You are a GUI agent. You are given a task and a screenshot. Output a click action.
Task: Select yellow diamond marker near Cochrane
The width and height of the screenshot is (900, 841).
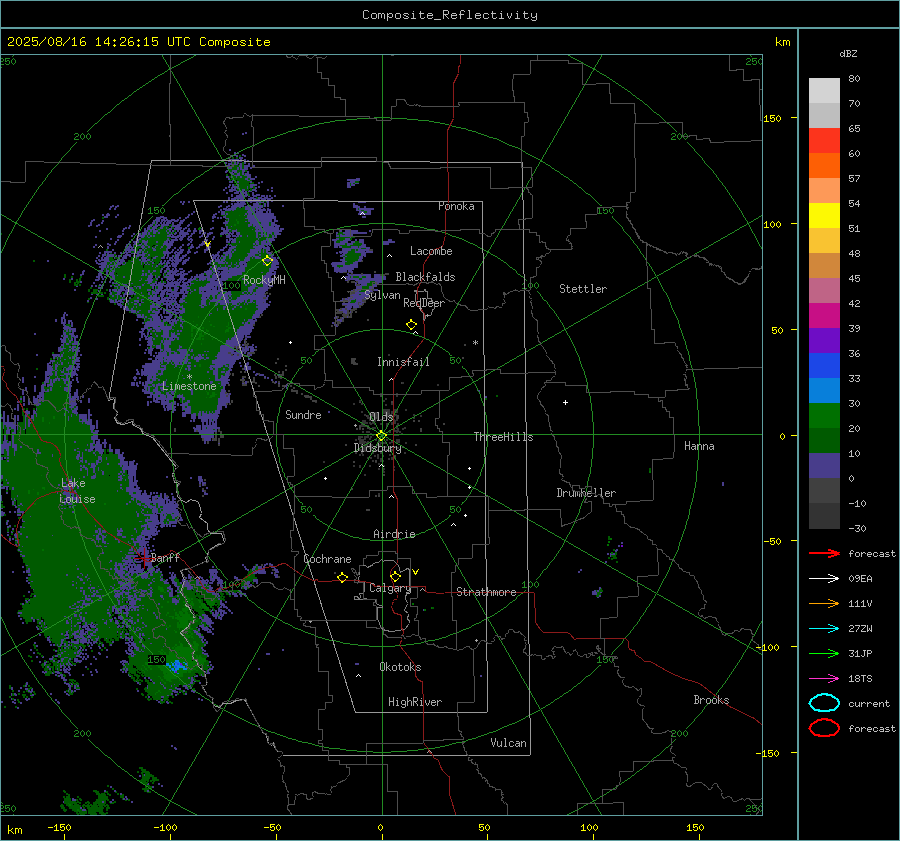click(342, 577)
